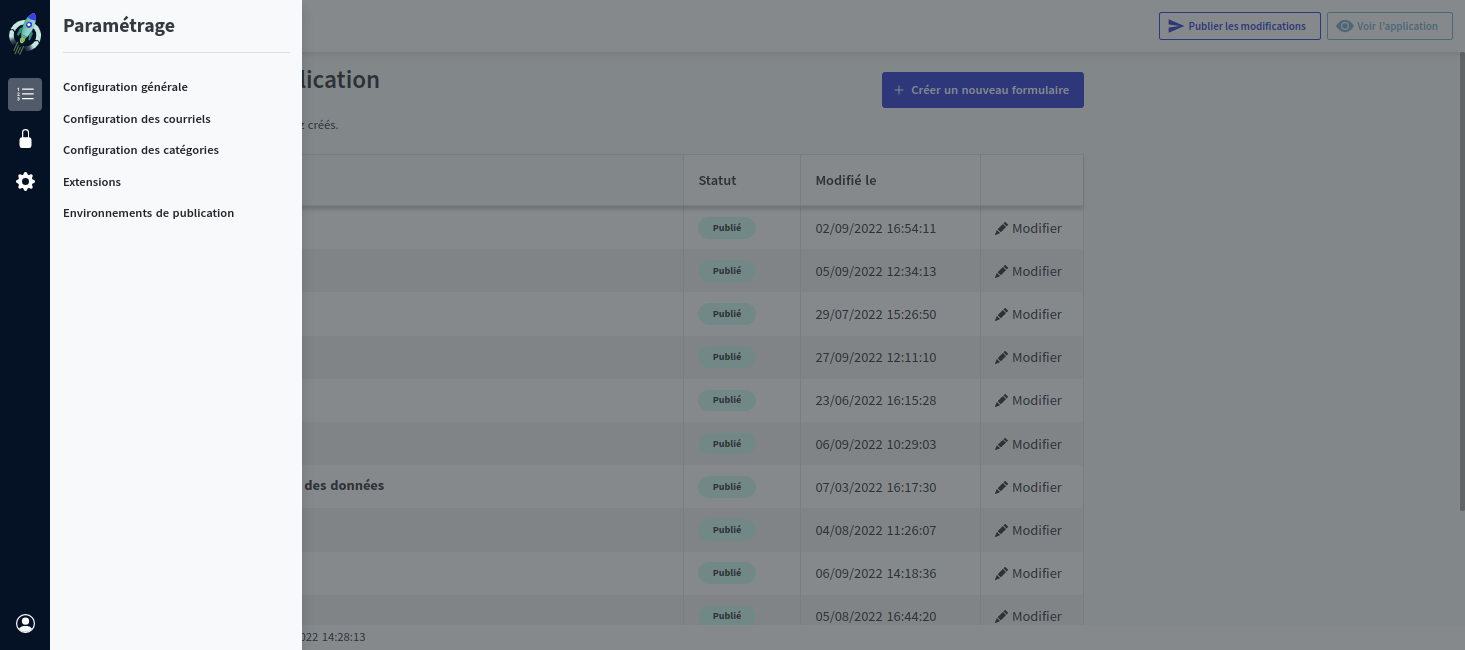Select Configuration des catégories
This screenshot has width=1465, height=650.
pyautogui.click(x=140, y=150)
